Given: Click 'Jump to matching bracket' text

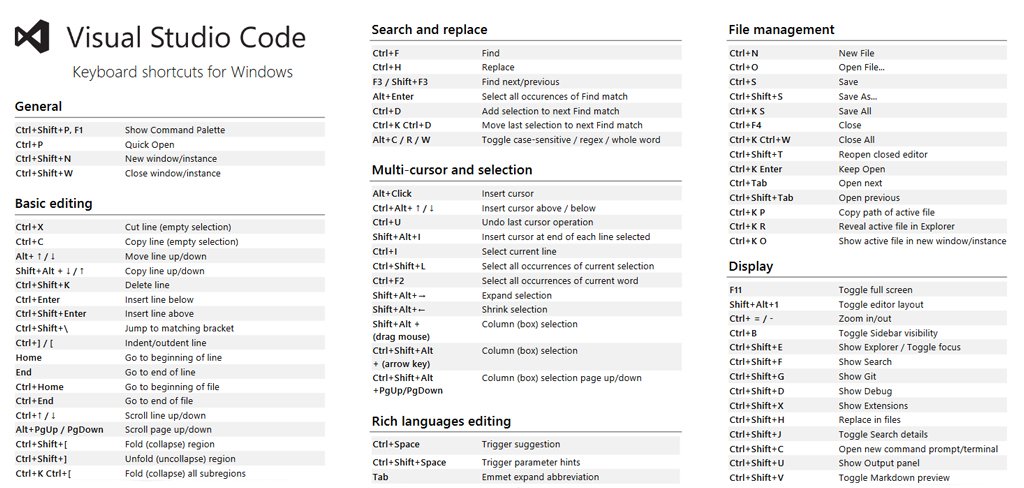Looking at the screenshot, I should [179, 328].
